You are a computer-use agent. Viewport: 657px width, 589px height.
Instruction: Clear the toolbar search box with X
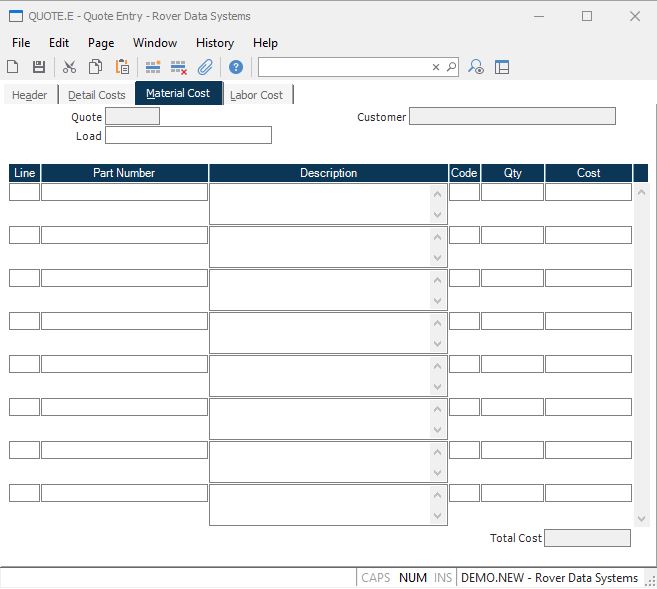[436, 67]
